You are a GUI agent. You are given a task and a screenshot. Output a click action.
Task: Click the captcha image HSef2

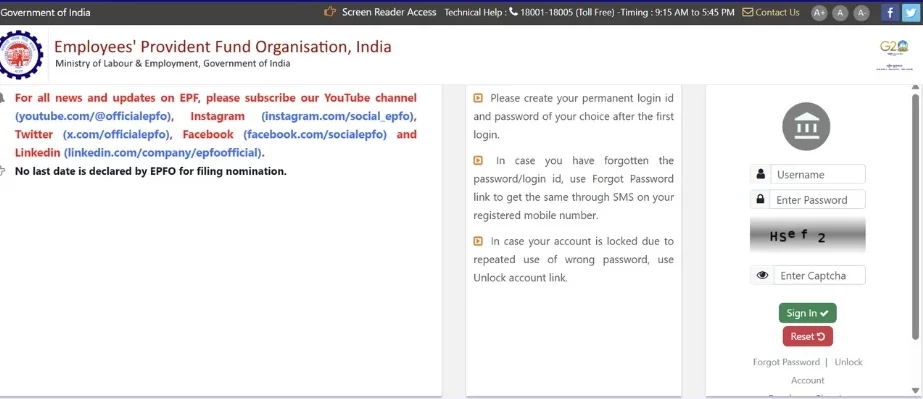point(807,235)
